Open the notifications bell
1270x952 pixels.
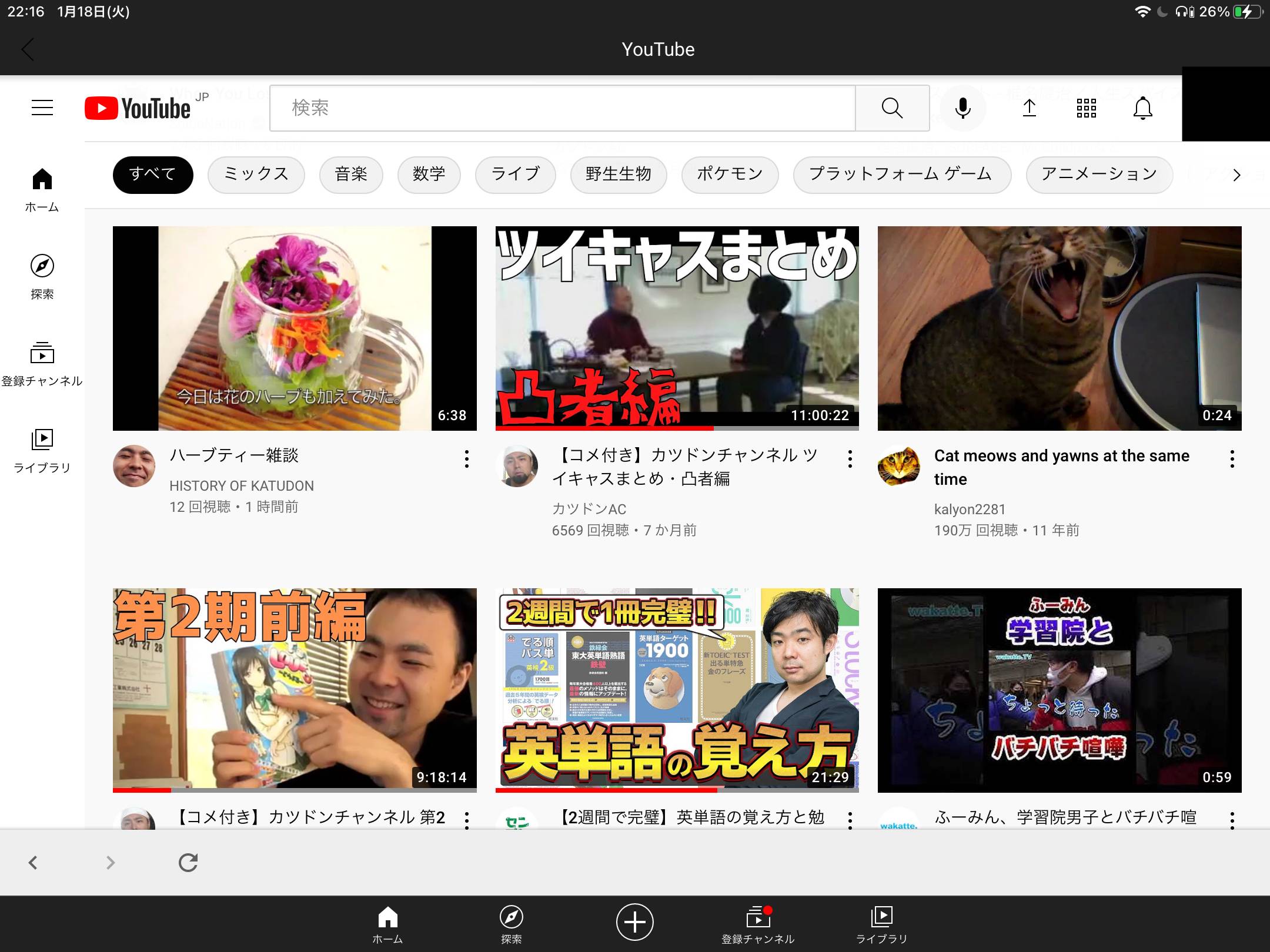click(1142, 108)
